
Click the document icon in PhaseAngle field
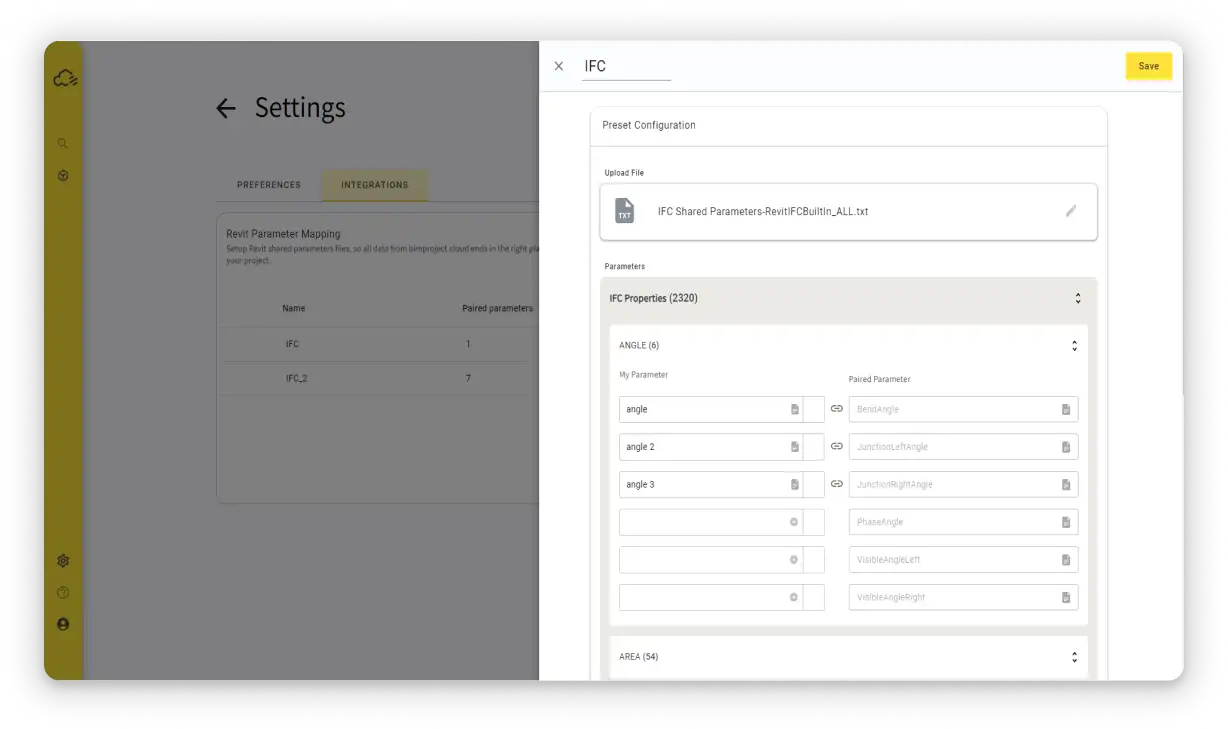[x=1066, y=522]
